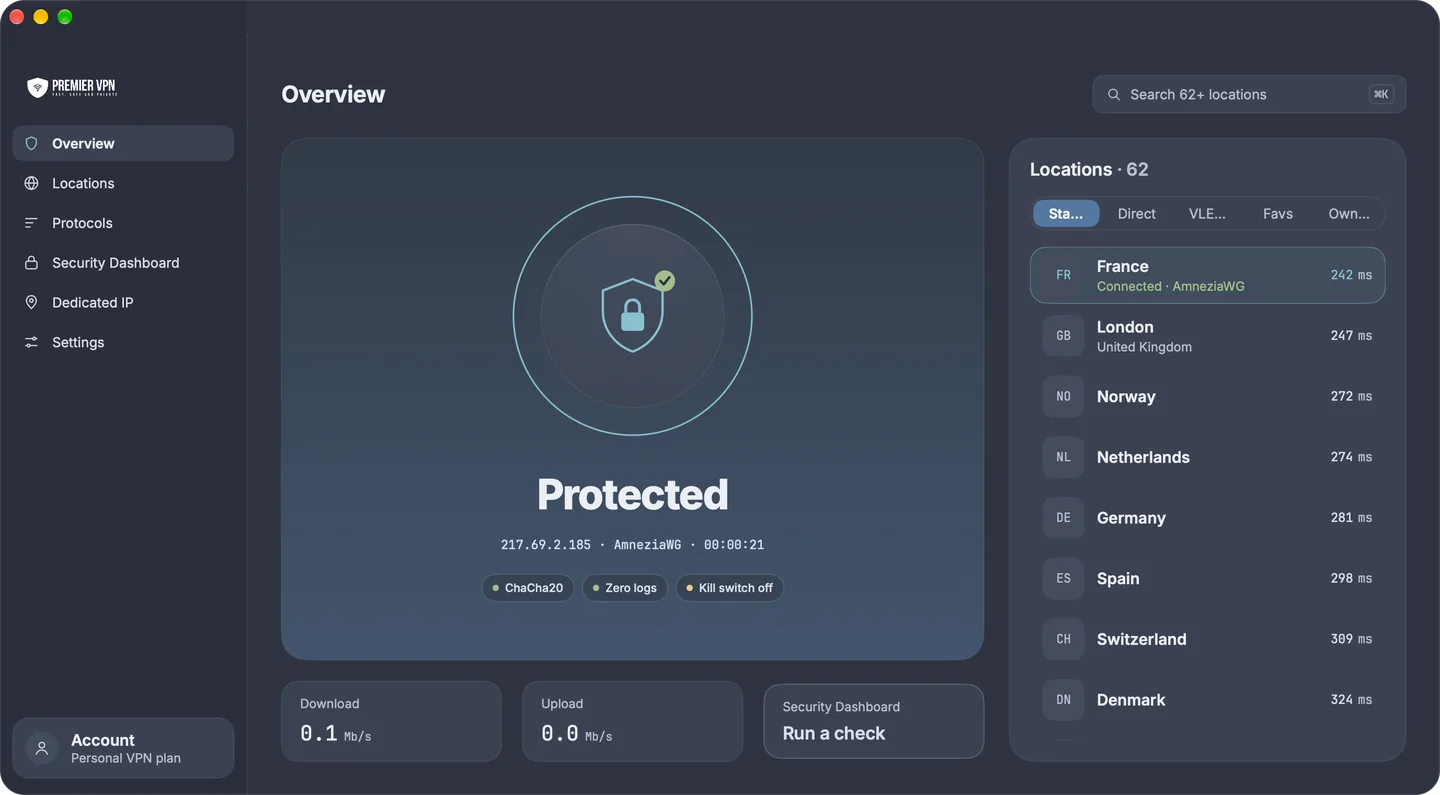This screenshot has height=795, width=1440.
Task: Switch to the Direct tab
Action: point(1136,214)
